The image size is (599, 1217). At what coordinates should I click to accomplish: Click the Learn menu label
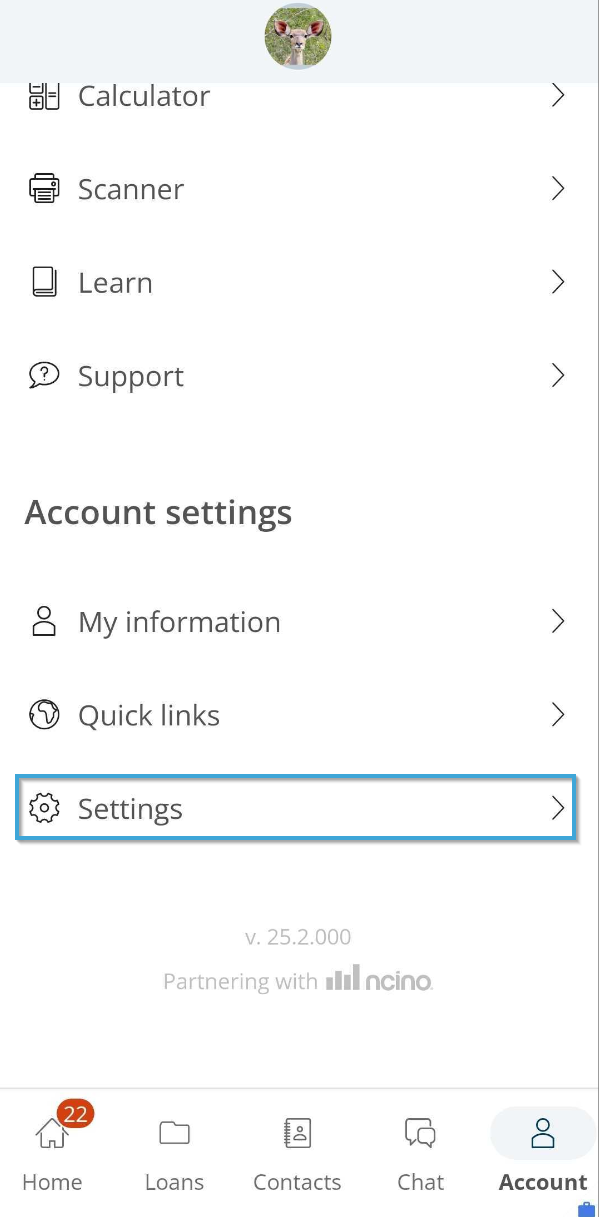pyautogui.click(x=115, y=283)
